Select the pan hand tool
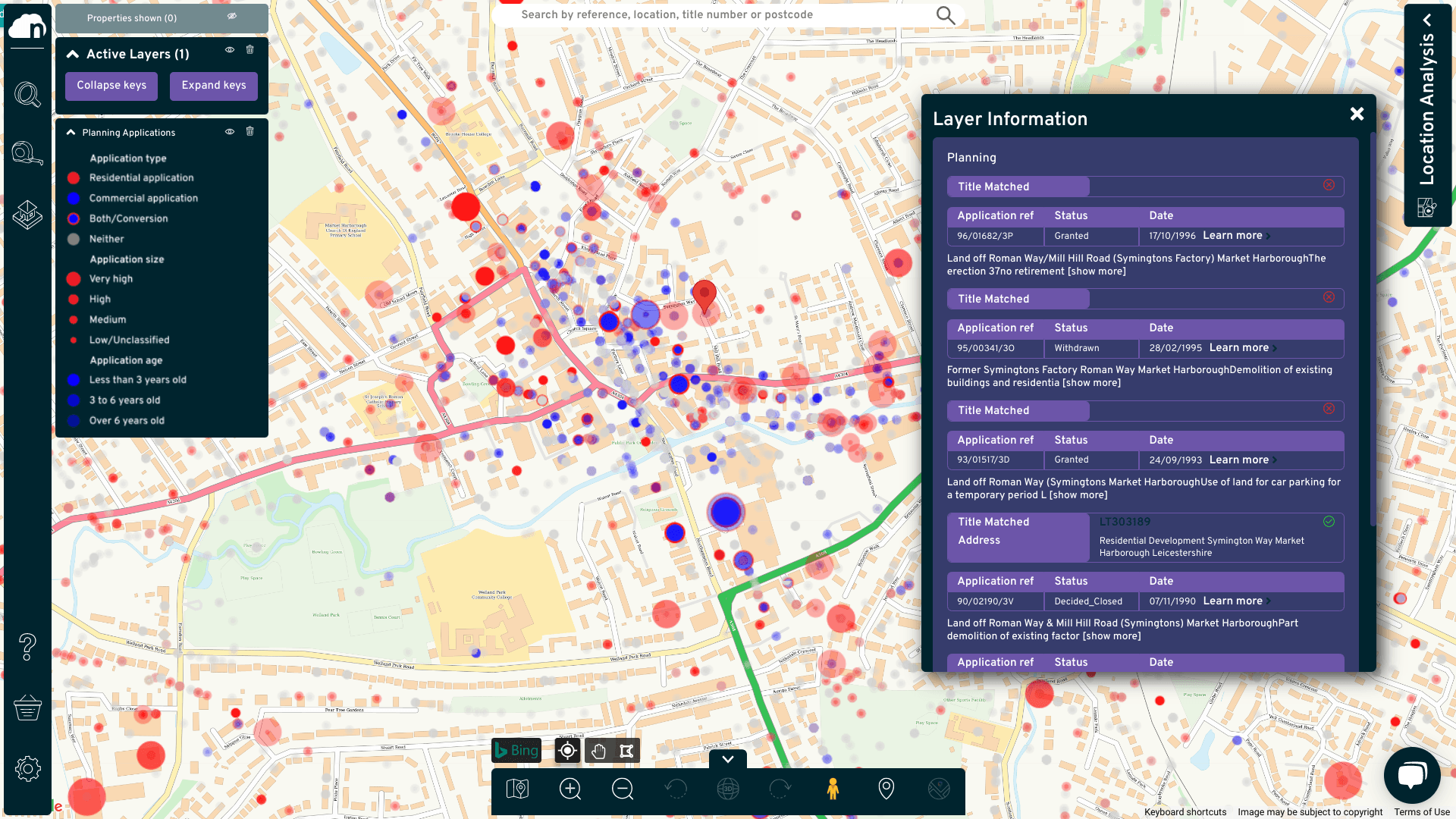The height and width of the screenshot is (819, 1456). coord(598,751)
